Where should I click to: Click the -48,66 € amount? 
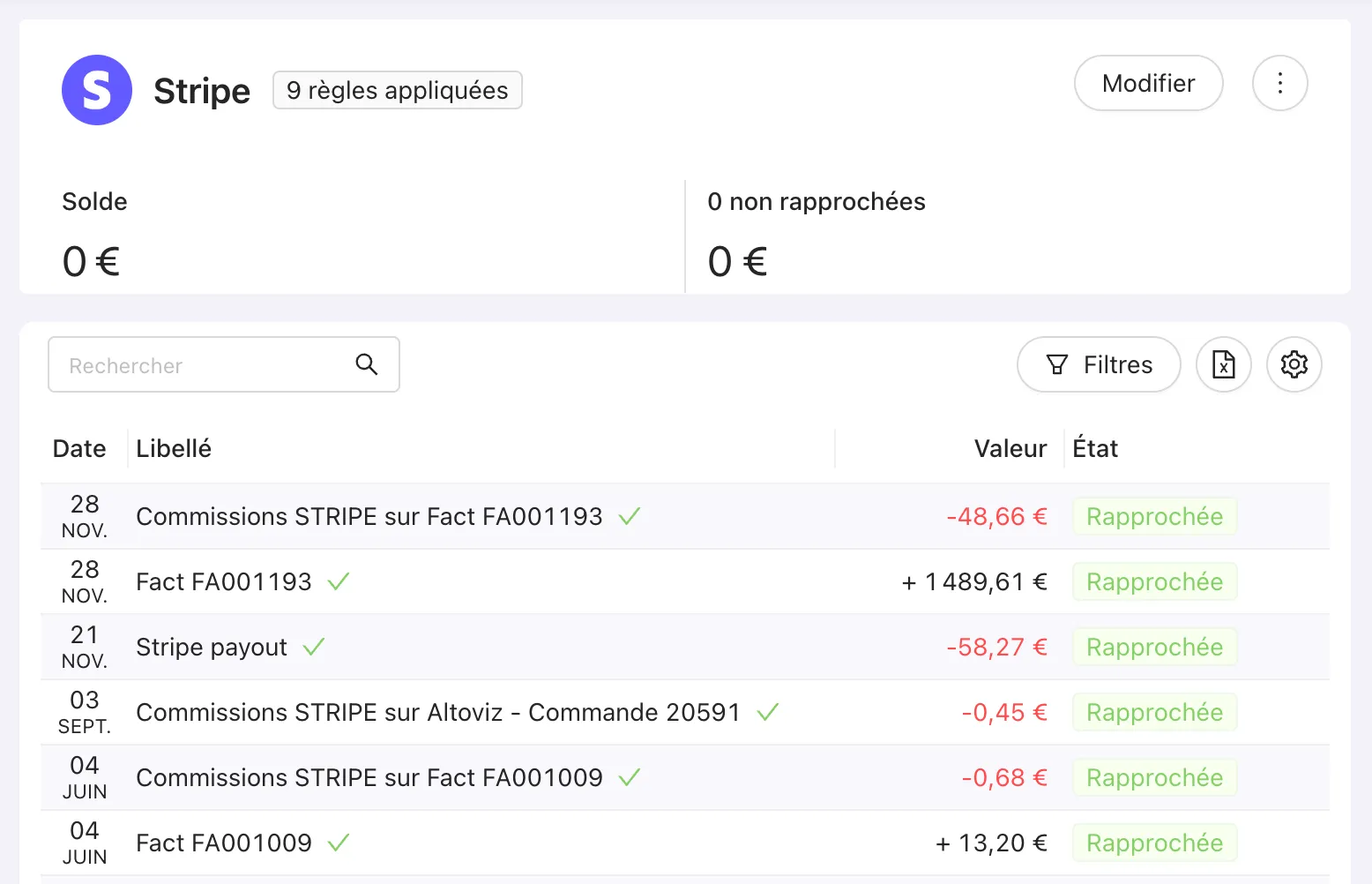[x=996, y=516]
